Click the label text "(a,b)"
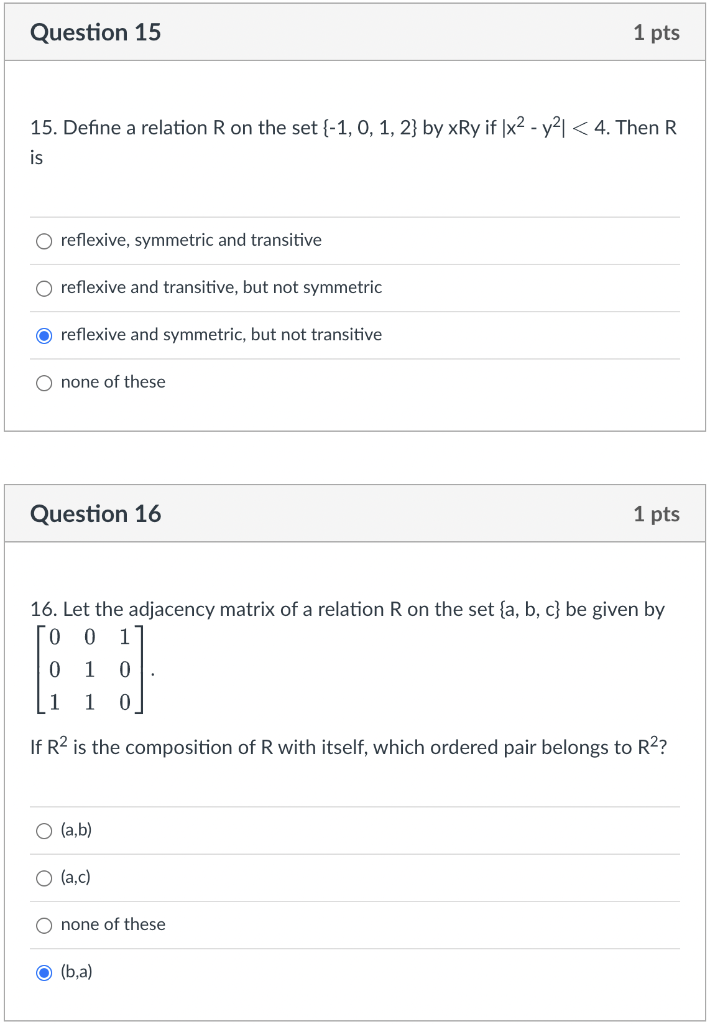This screenshot has height=1024, width=710. (x=77, y=830)
